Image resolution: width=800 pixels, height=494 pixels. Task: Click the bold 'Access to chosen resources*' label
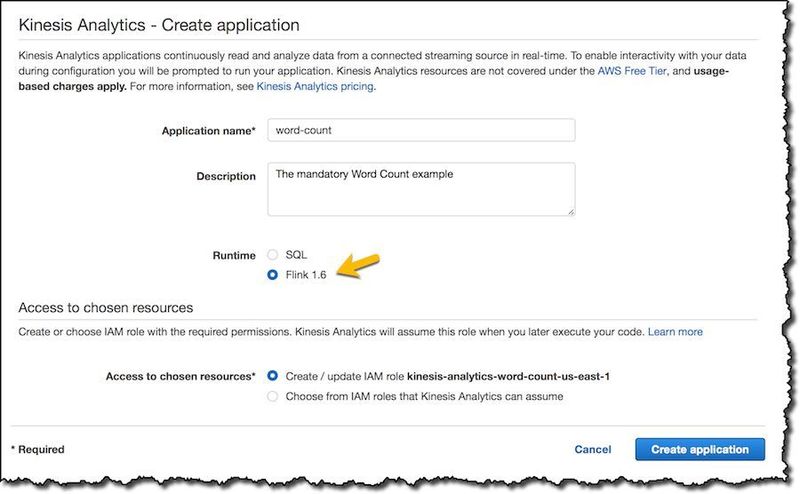tap(181, 377)
